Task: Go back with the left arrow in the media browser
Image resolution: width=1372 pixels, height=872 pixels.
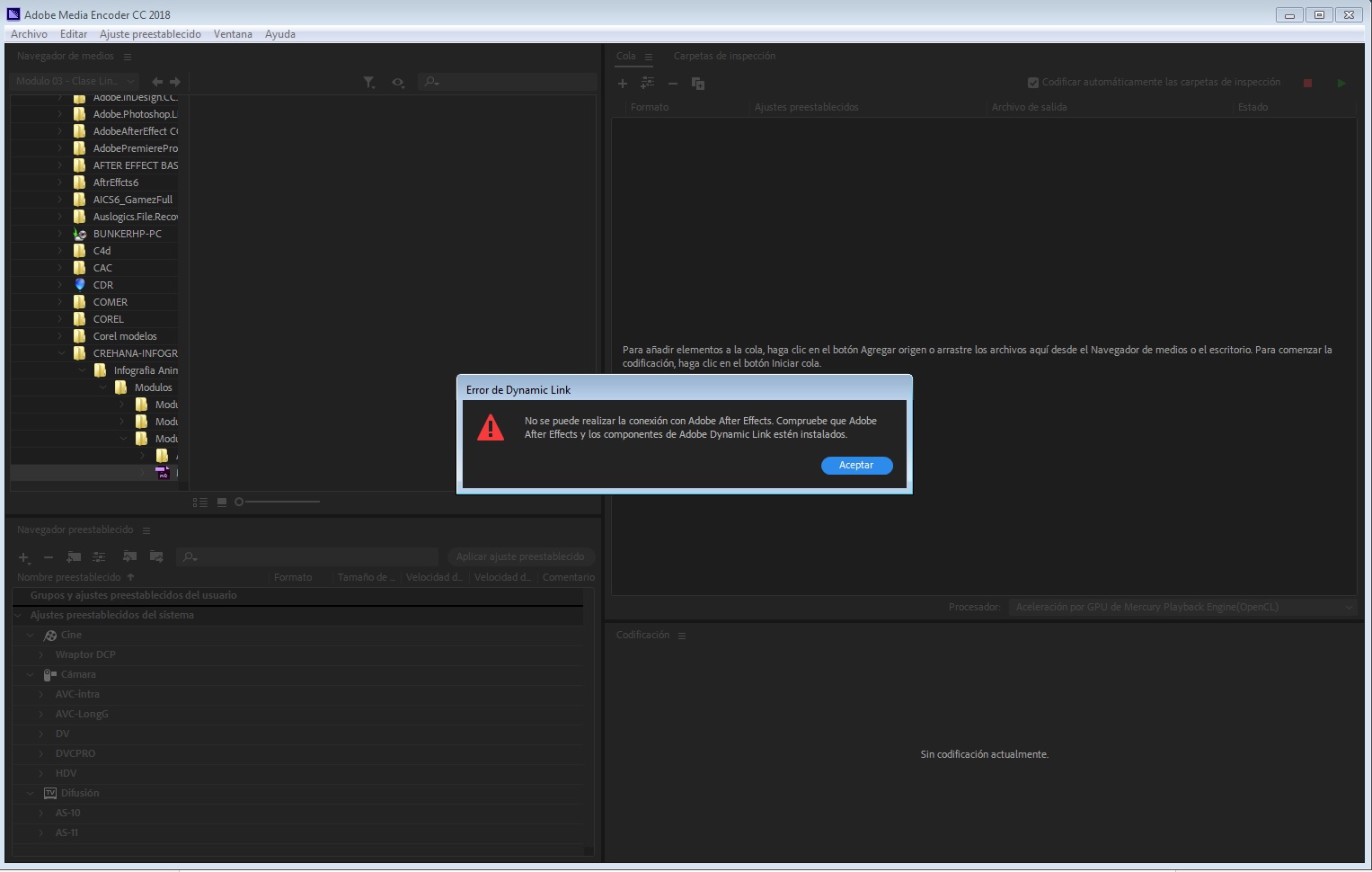Action: point(157,82)
